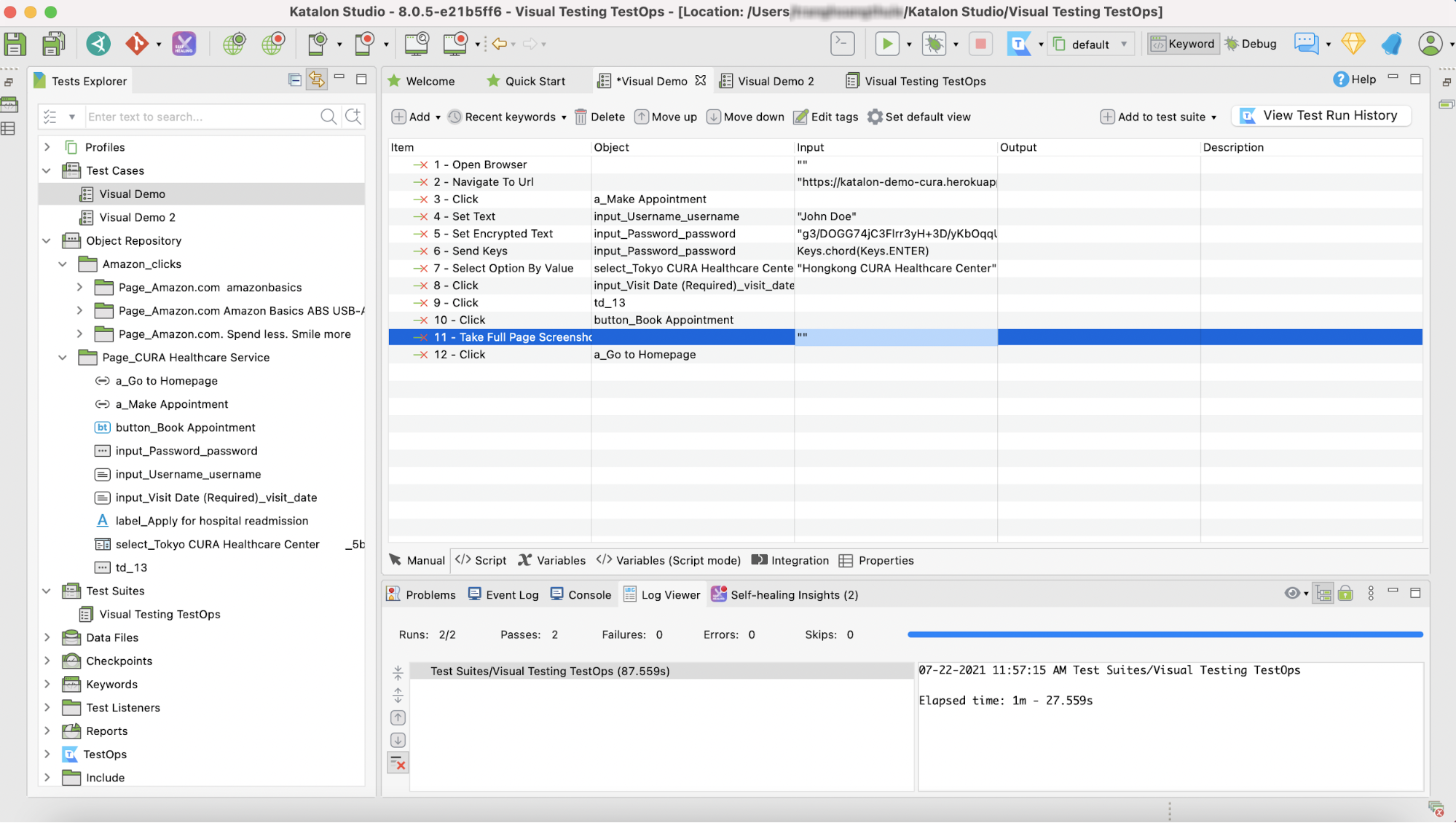Image resolution: width=1456 pixels, height=823 pixels.
Task: Click the Windows Spy monitor icon
Action: click(x=417, y=44)
